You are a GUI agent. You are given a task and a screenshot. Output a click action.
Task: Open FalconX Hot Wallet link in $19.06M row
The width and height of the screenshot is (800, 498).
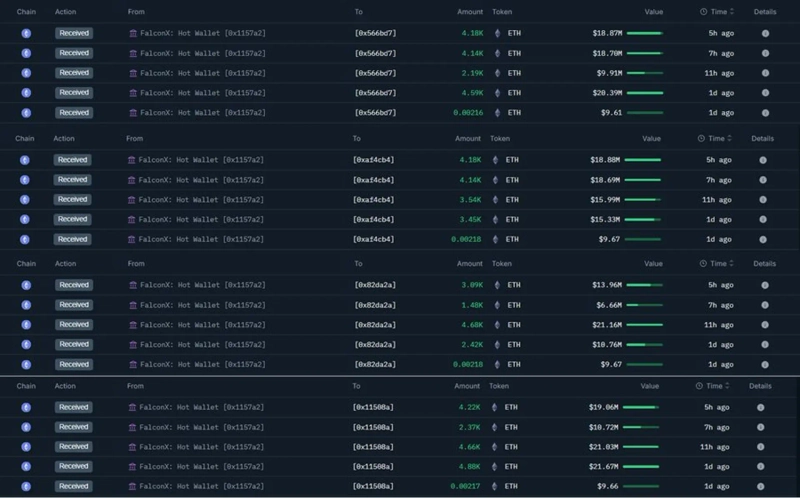coord(201,407)
